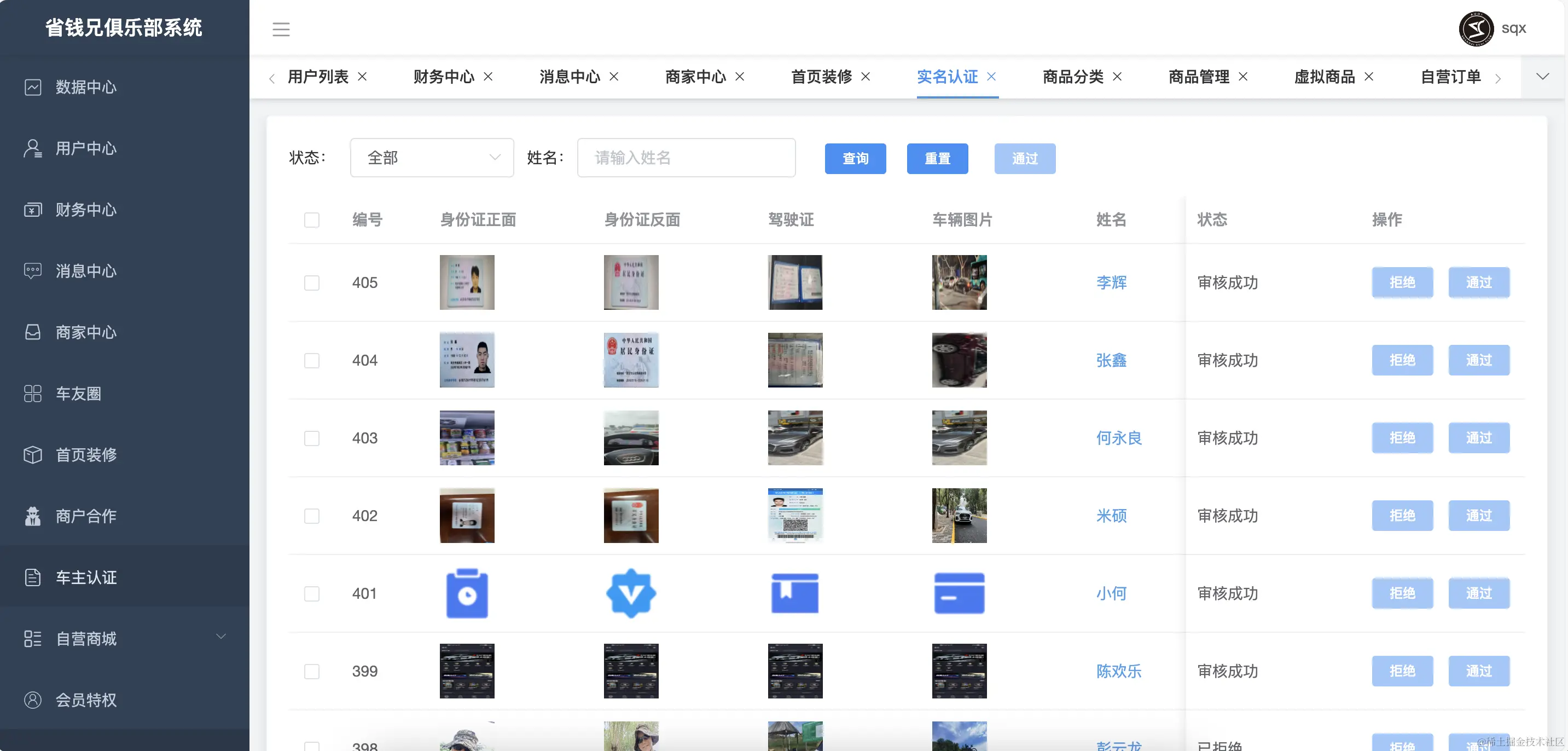Switch to the 财务中心 tab
1568x751 pixels.
[x=443, y=77]
